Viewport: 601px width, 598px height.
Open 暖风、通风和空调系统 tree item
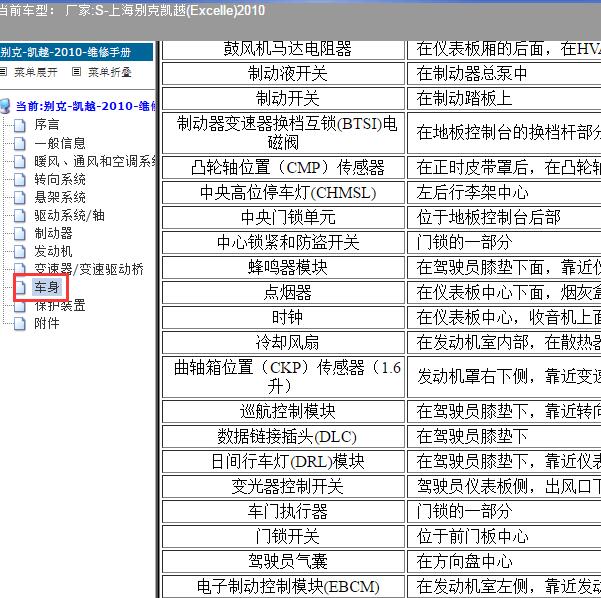(x=95, y=161)
